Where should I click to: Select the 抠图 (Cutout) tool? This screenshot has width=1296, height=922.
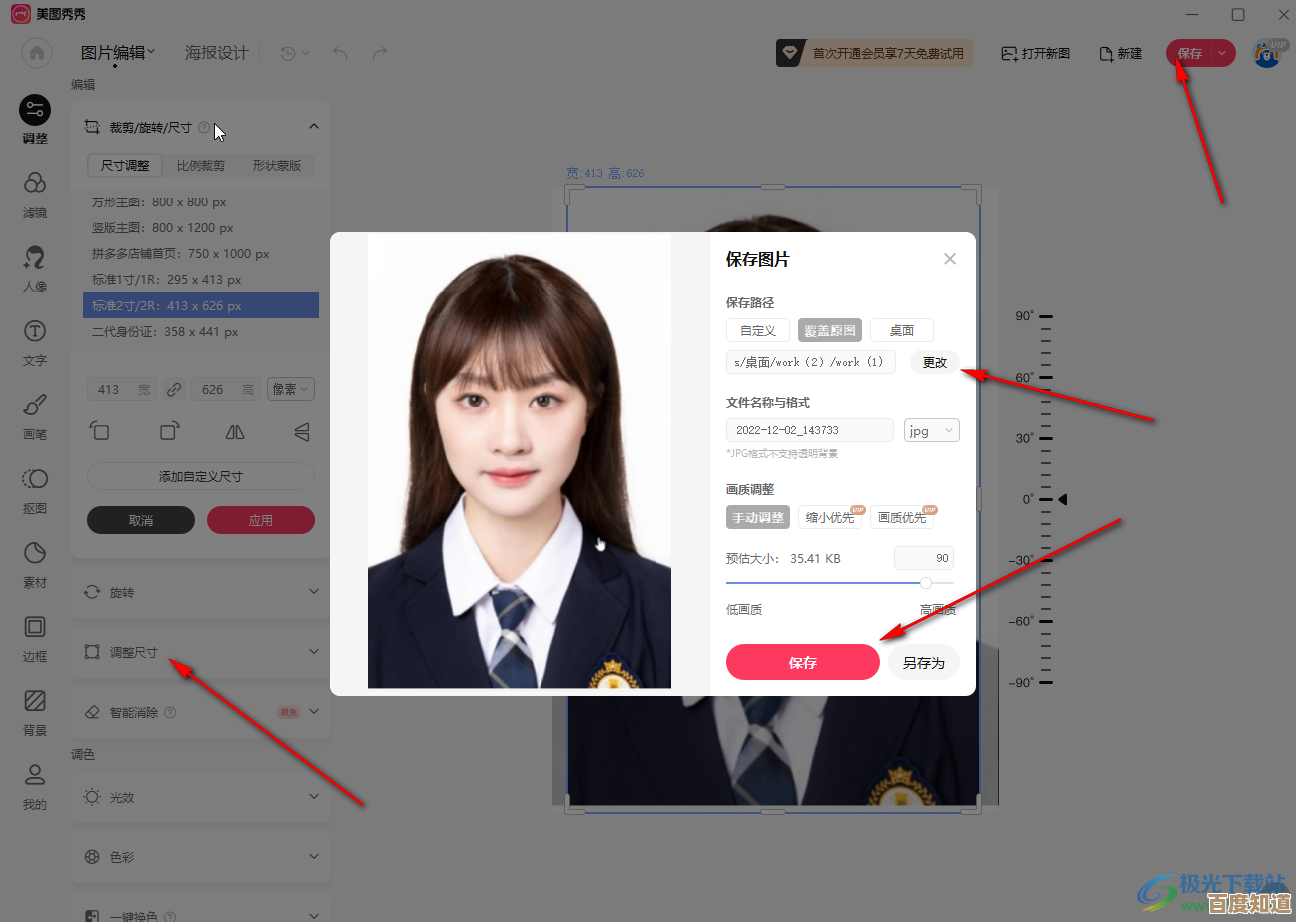tap(34, 490)
